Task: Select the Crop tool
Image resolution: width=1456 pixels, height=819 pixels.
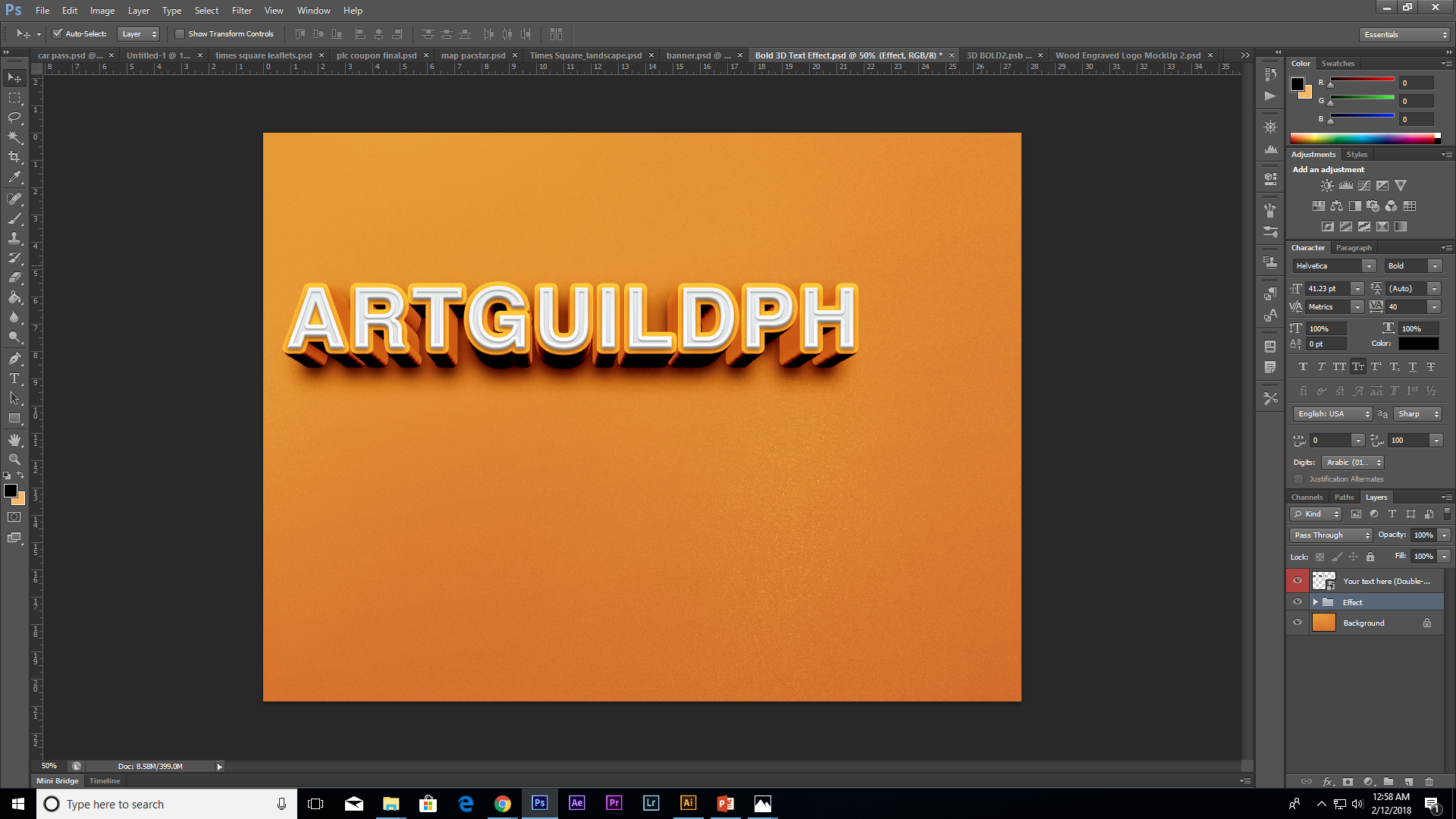Action: point(14,157)
